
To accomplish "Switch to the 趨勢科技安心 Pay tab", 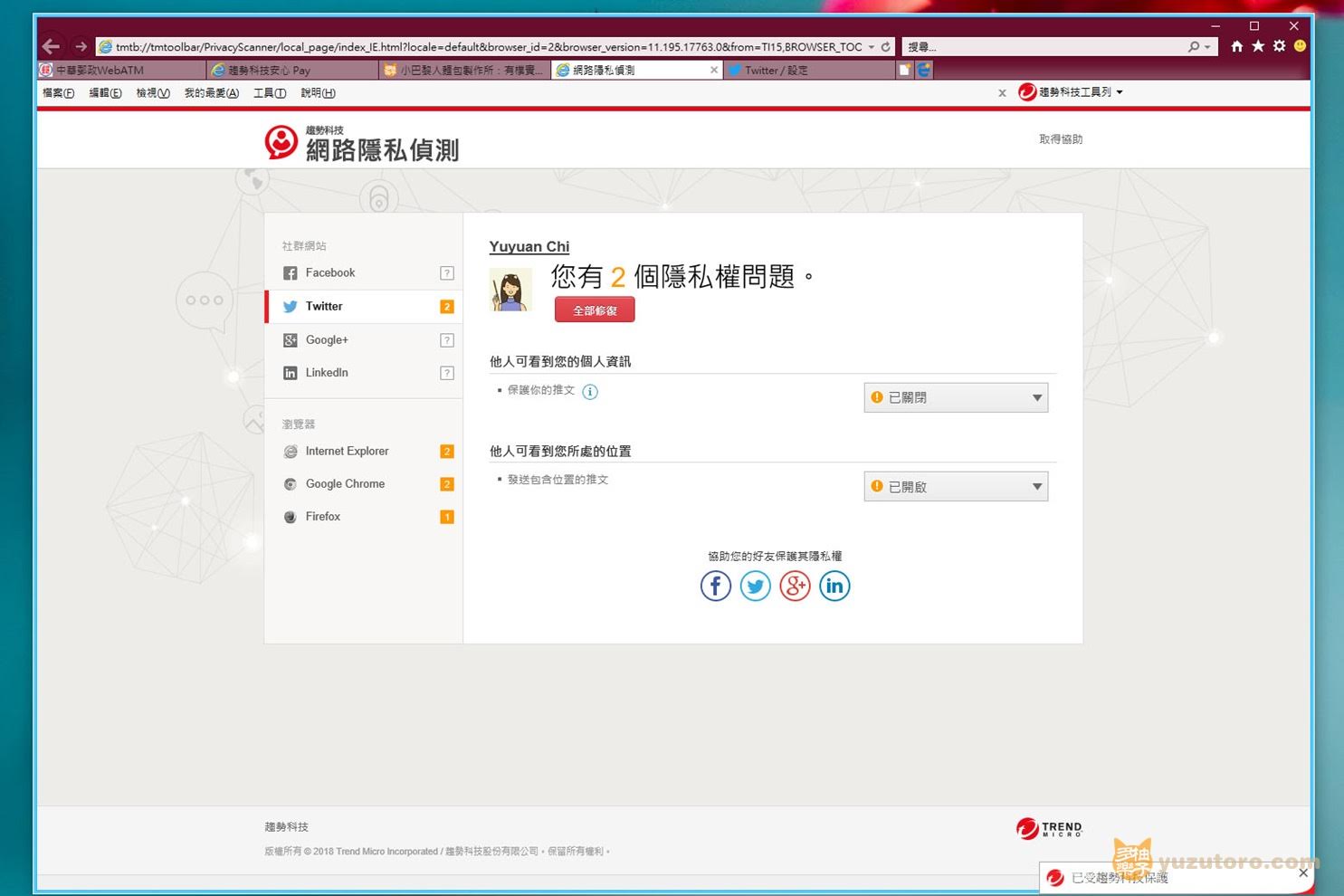I will coord(293,70).
